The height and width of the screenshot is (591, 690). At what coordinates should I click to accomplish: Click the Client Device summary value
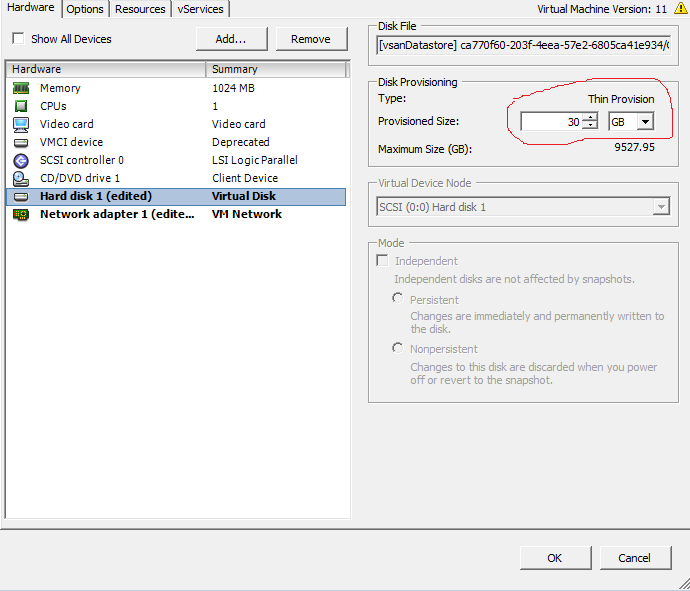245,179
